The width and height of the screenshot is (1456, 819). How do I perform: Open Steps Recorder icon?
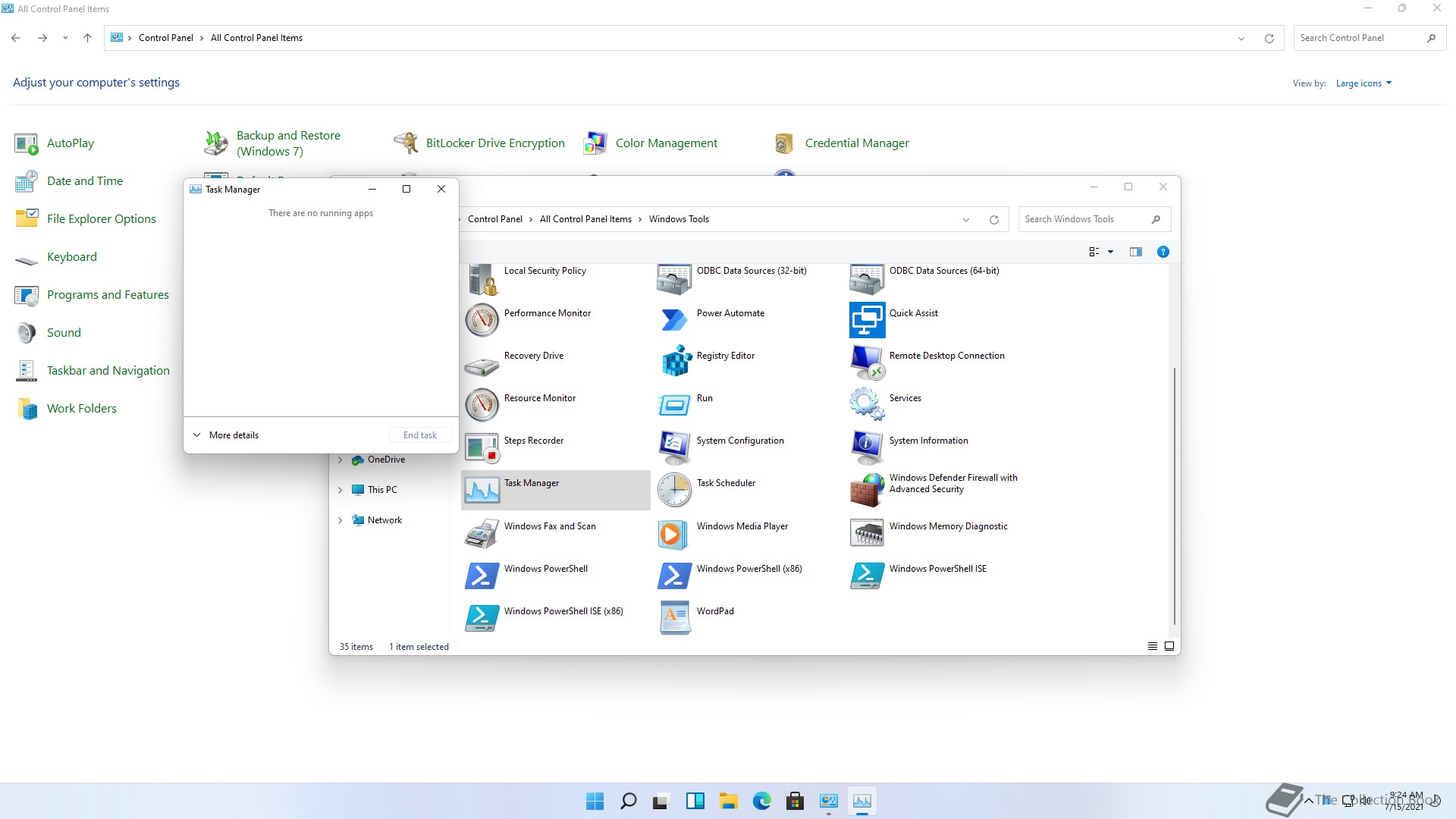point(482,447)
